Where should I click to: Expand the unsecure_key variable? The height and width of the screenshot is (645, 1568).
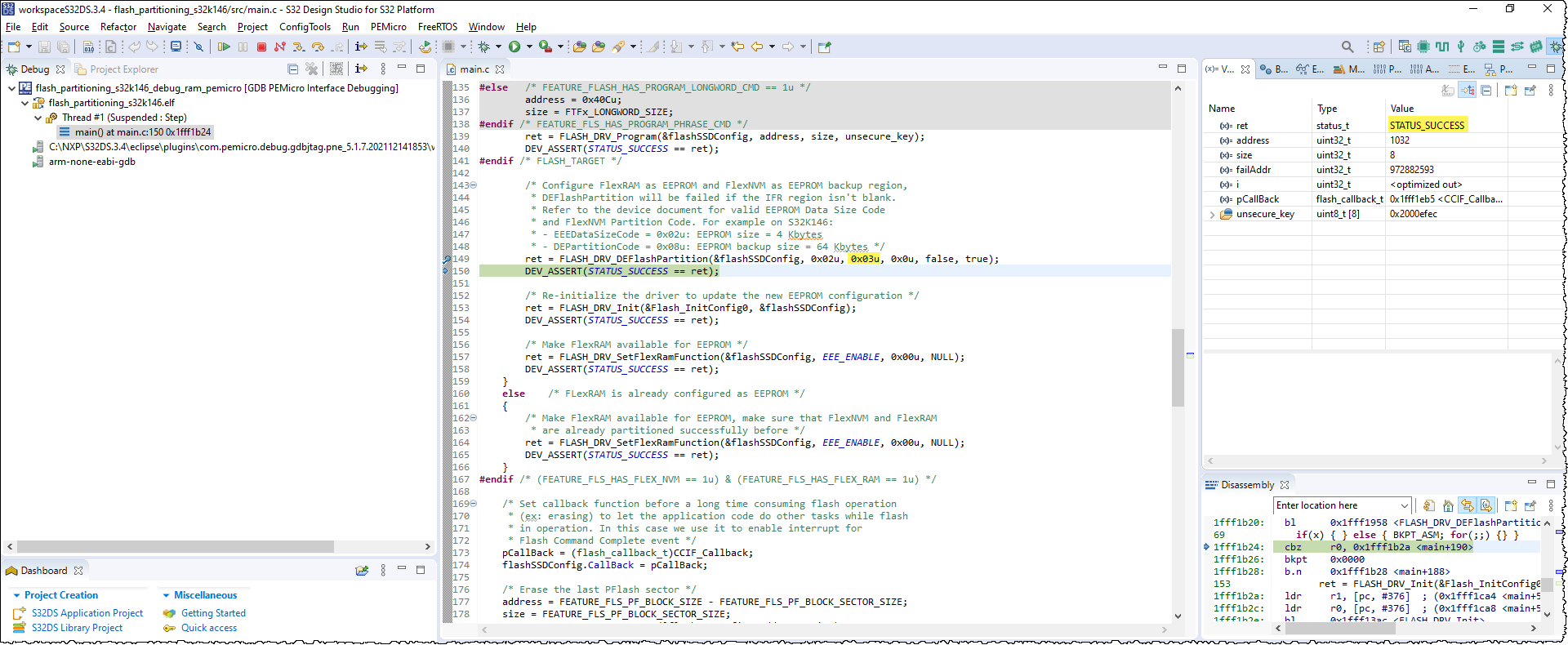pos(1212,215)
